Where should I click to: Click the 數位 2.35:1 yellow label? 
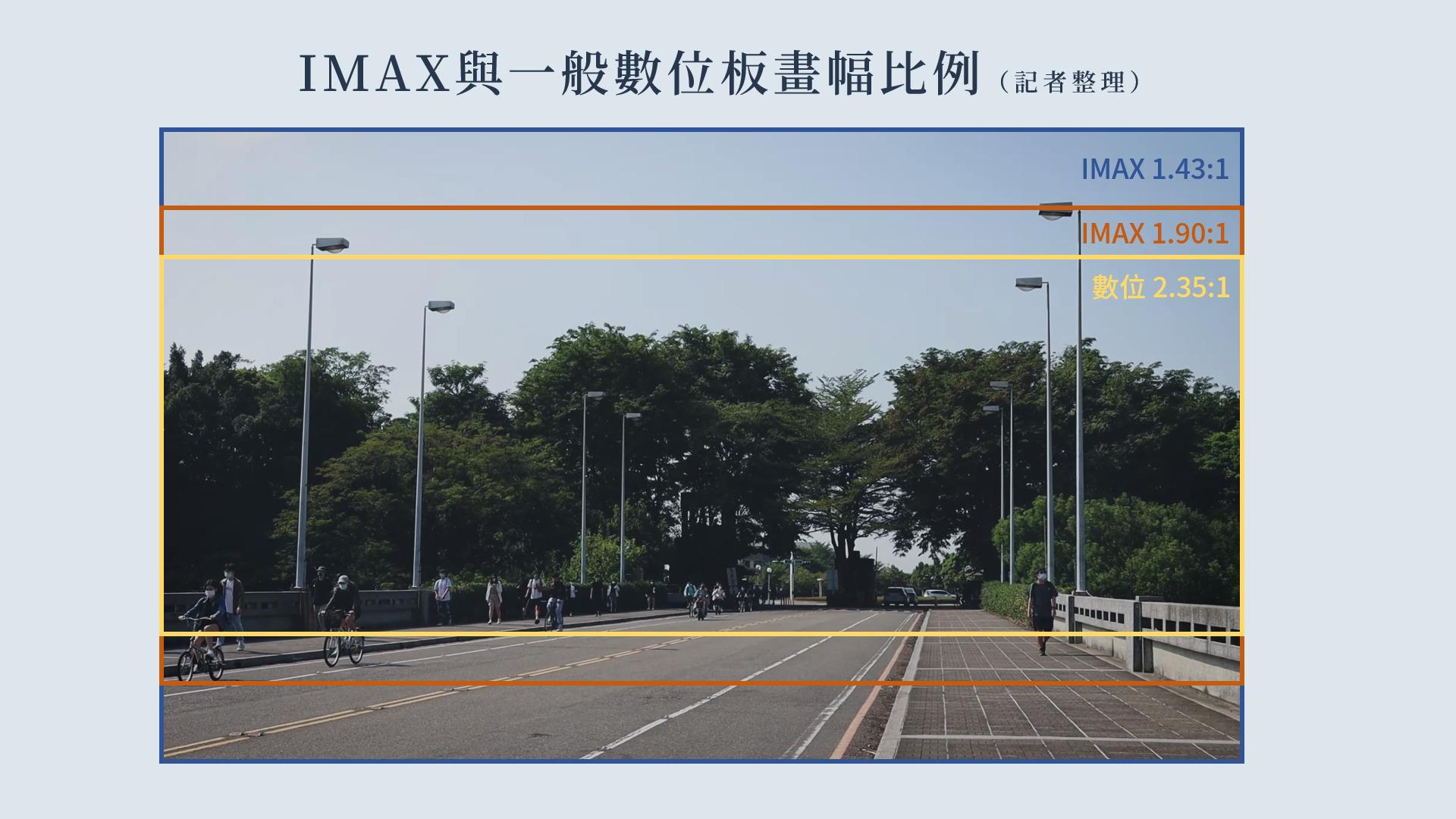pos(1160,287)
